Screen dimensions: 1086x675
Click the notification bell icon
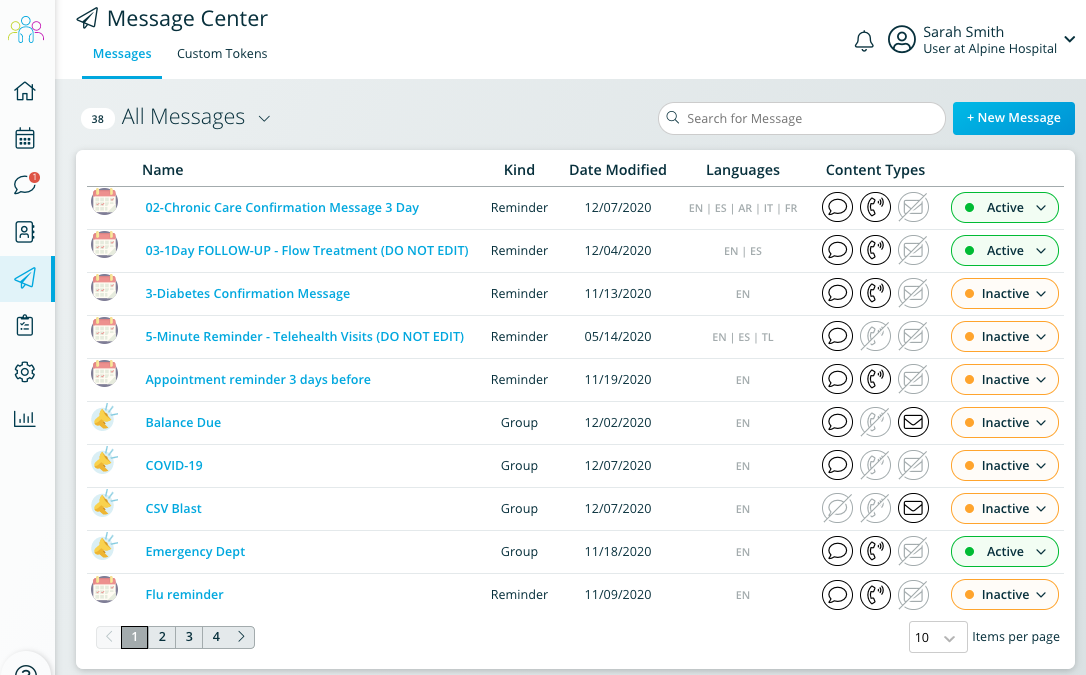(x=864, y=41)
